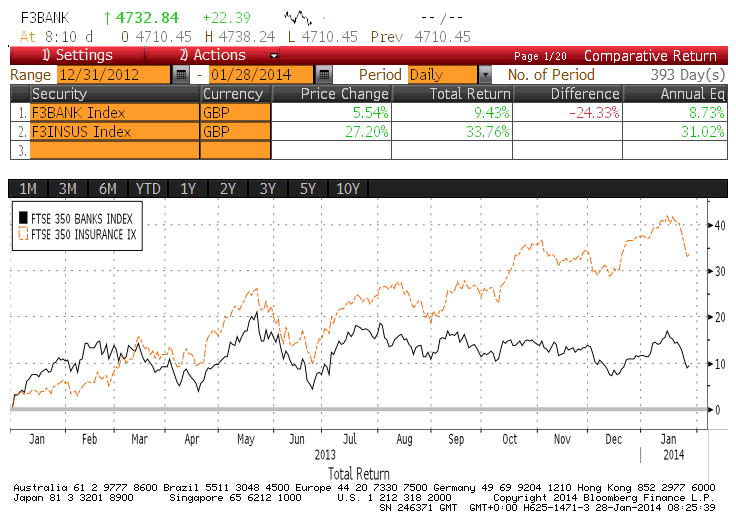Image resolution: width=736 pixels, height=527 pixels.
Task: Click the 27.20% price change value
Action: 367,131
